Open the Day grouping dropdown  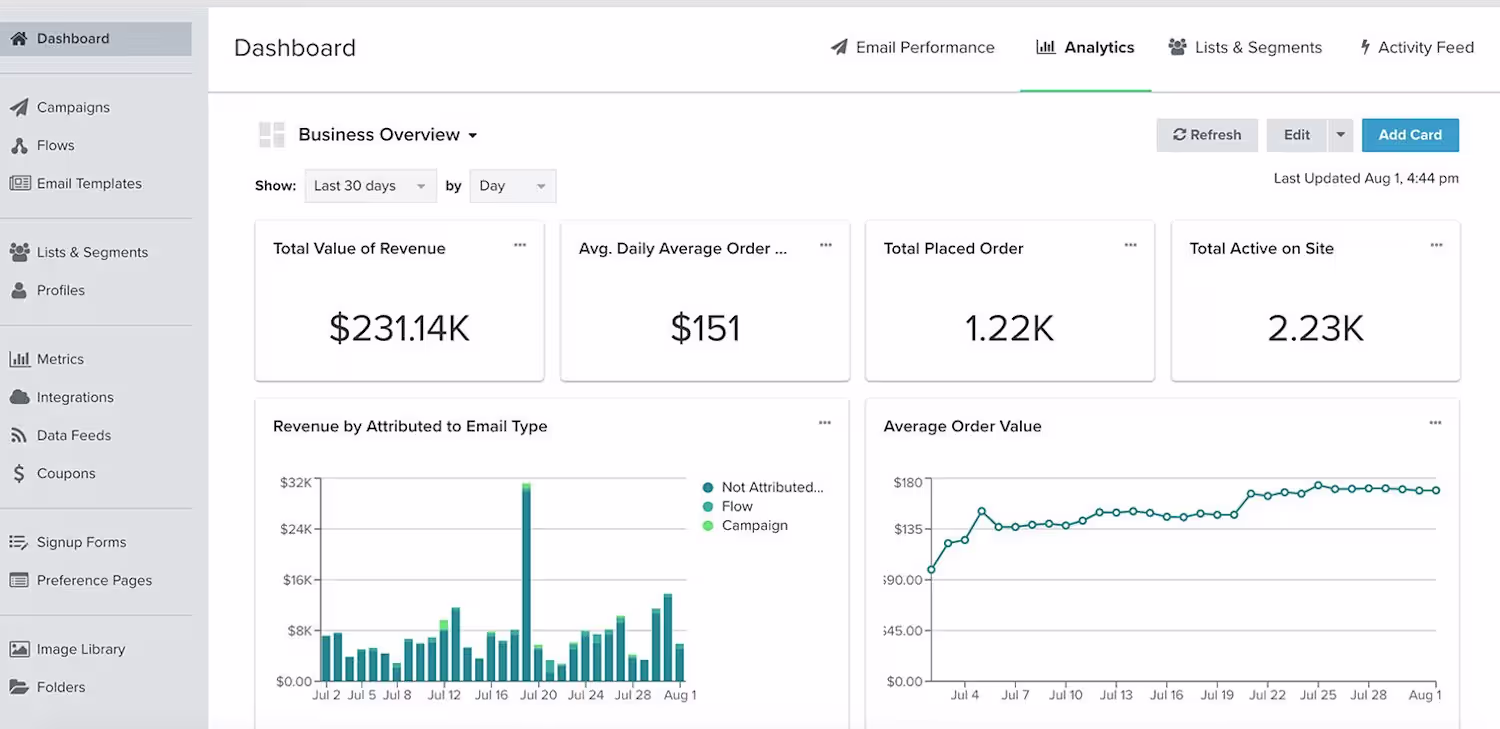tap(512, 186)
